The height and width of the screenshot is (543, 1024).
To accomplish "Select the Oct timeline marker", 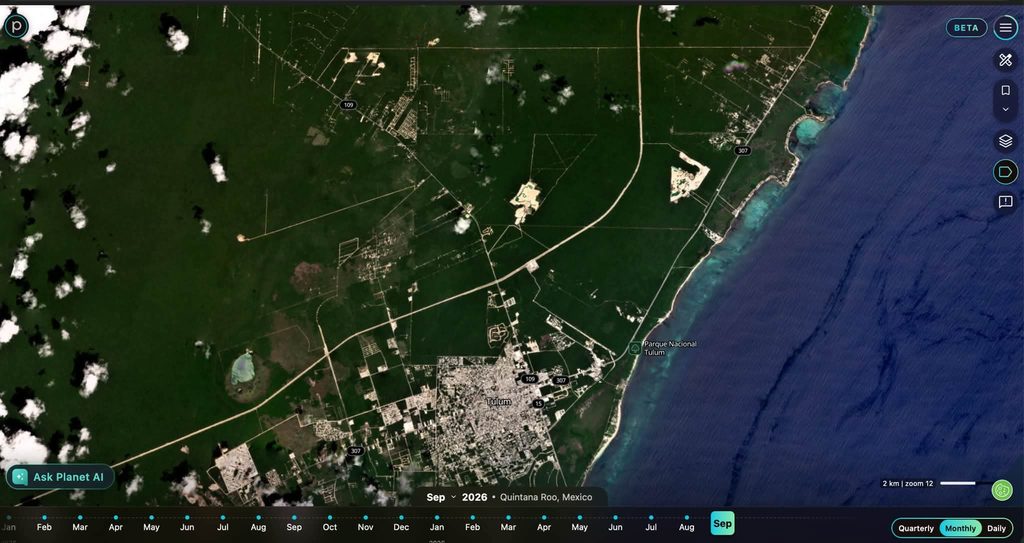I will [330, 525].
